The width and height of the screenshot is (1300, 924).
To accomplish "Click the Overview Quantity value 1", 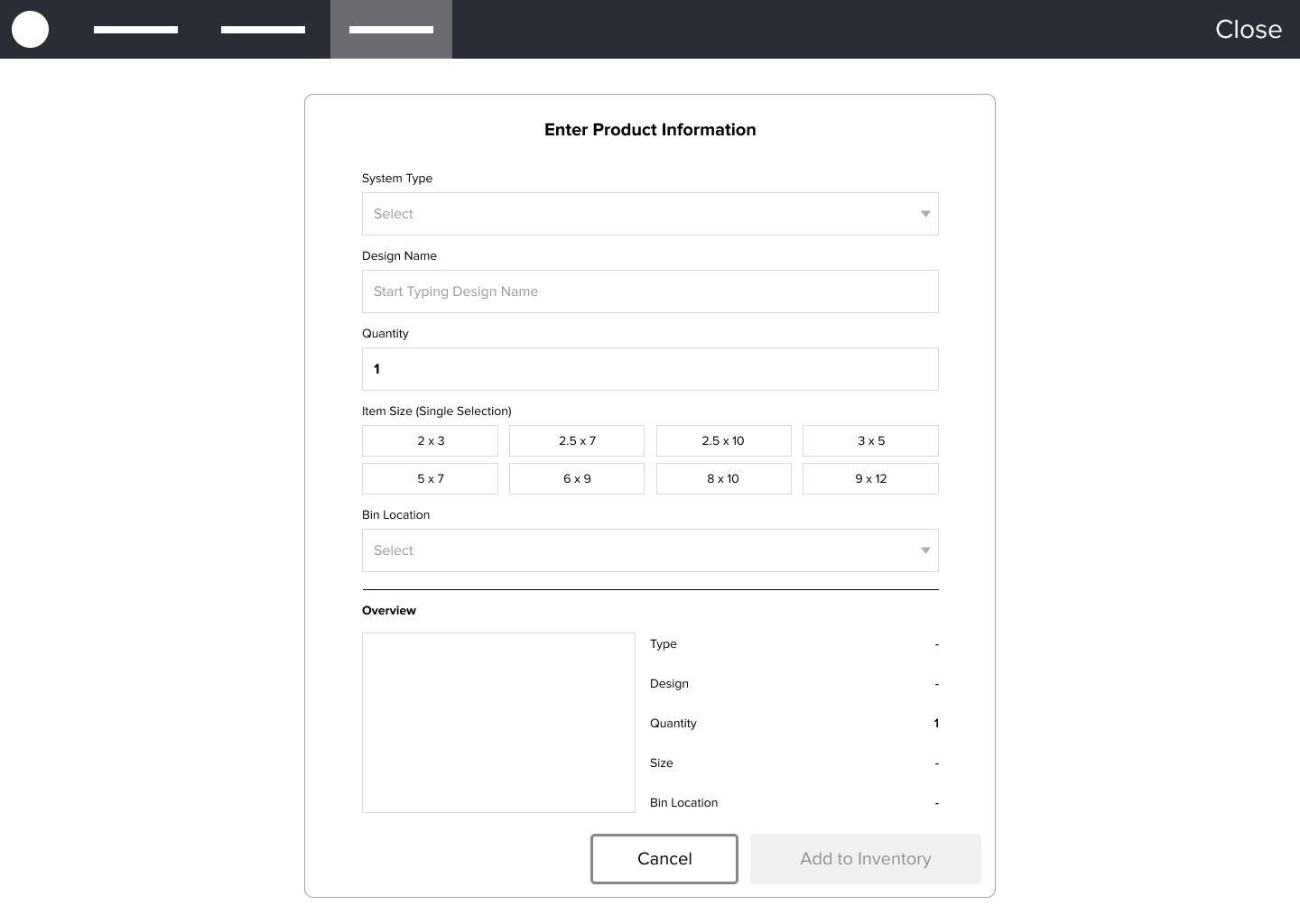I will pyautogui.click(x=936, y=723).
